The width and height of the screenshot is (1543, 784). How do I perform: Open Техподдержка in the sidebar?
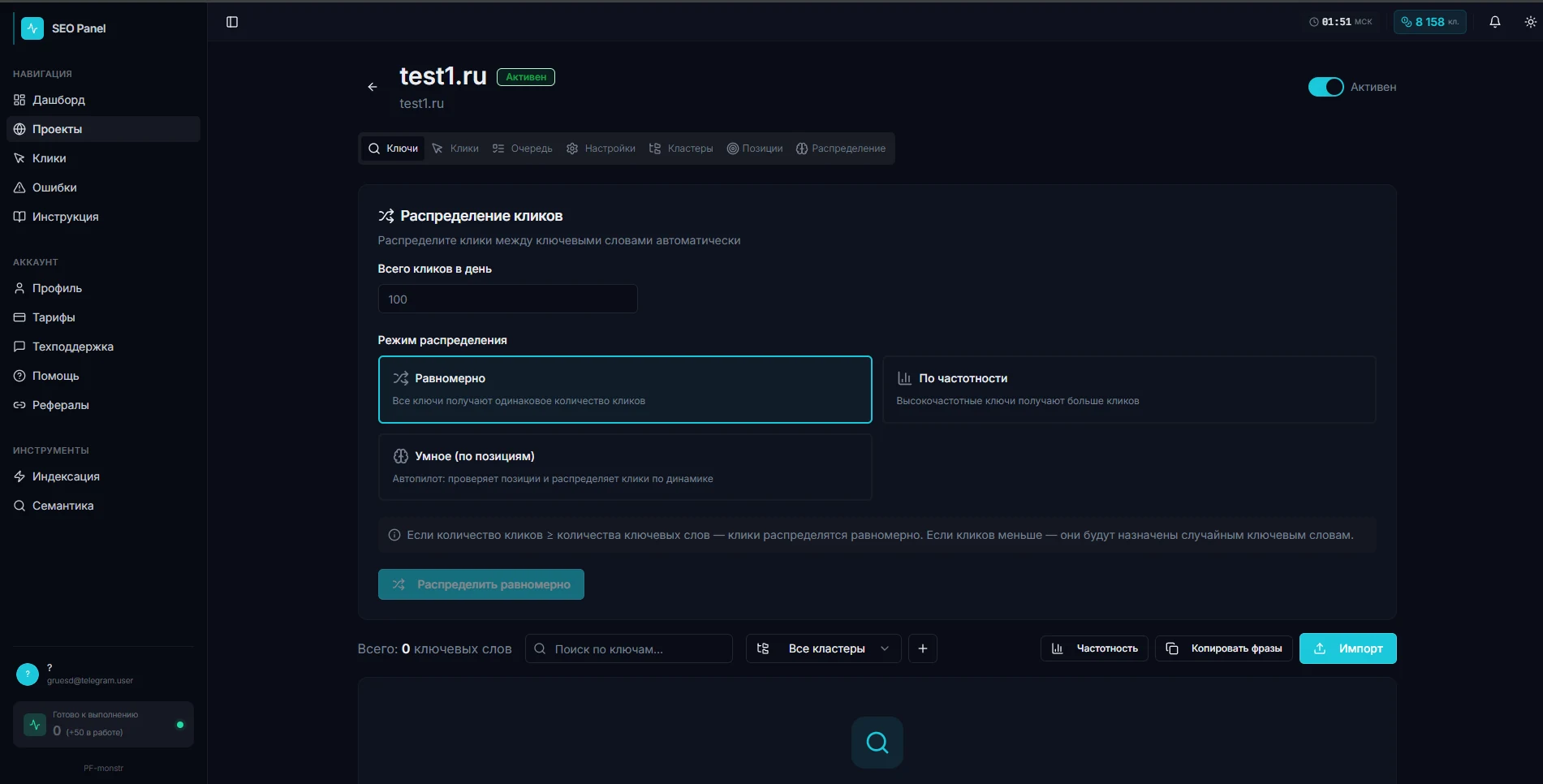[103, 347]
